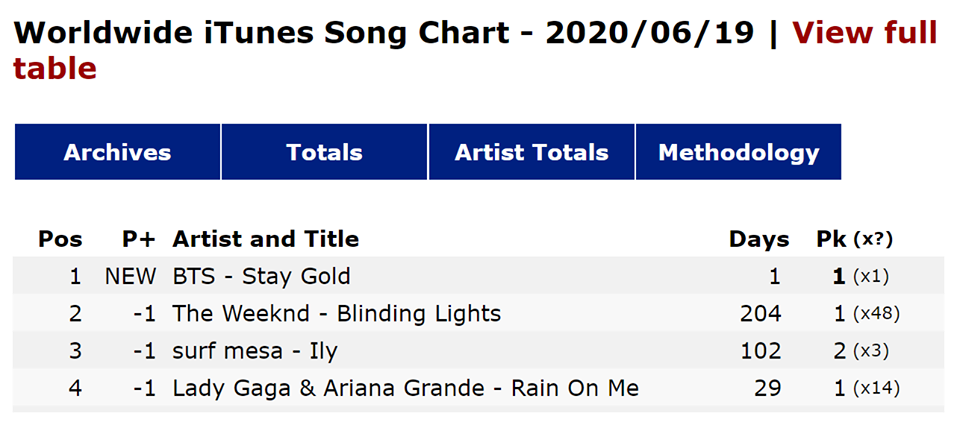Image resolution: width=960 pixels, height=425 pixels.
Task: Select The Weeknd - Blinding Lights entry
Action: 336,314
